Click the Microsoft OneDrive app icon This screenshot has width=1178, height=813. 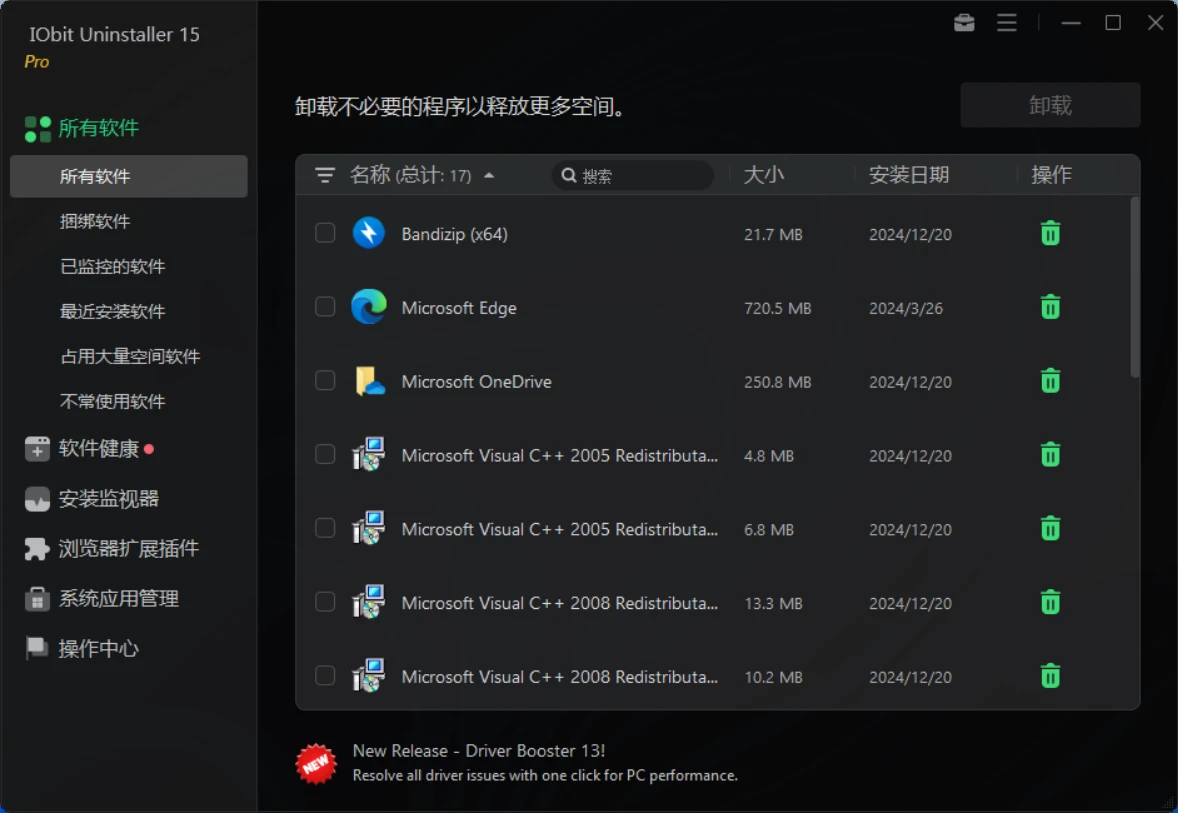369,381
